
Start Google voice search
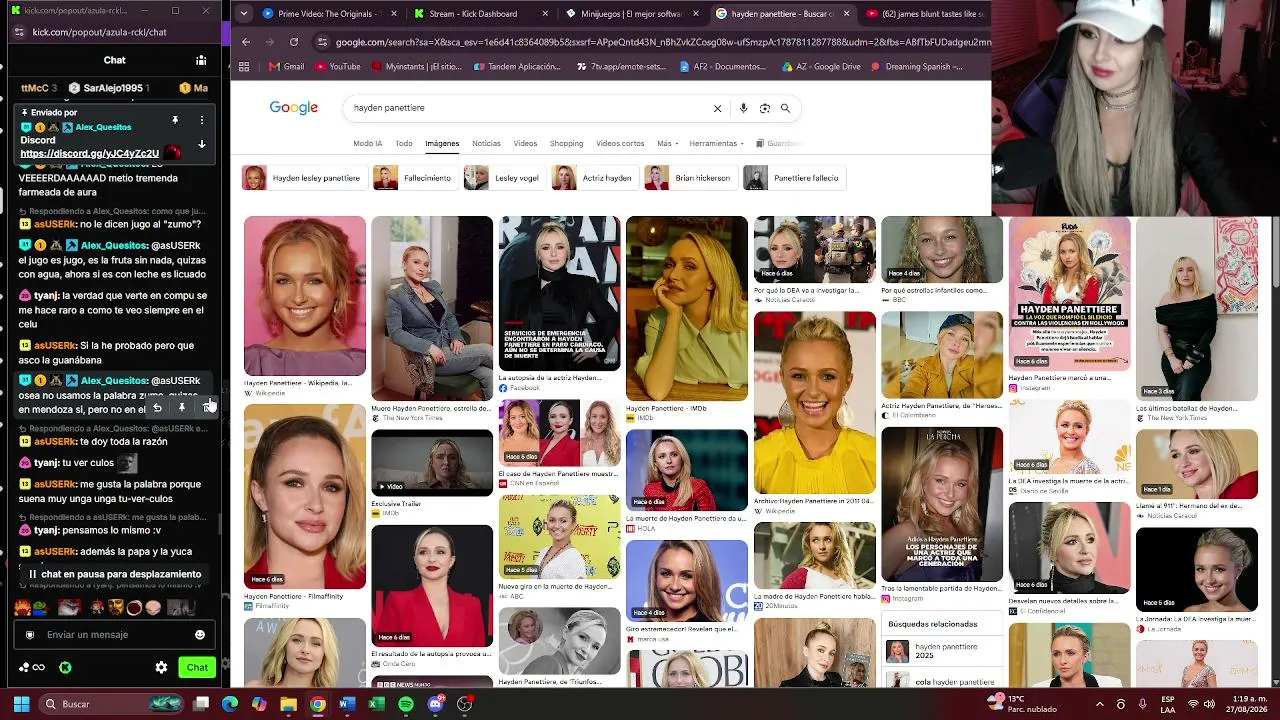(x=743, y=108)
